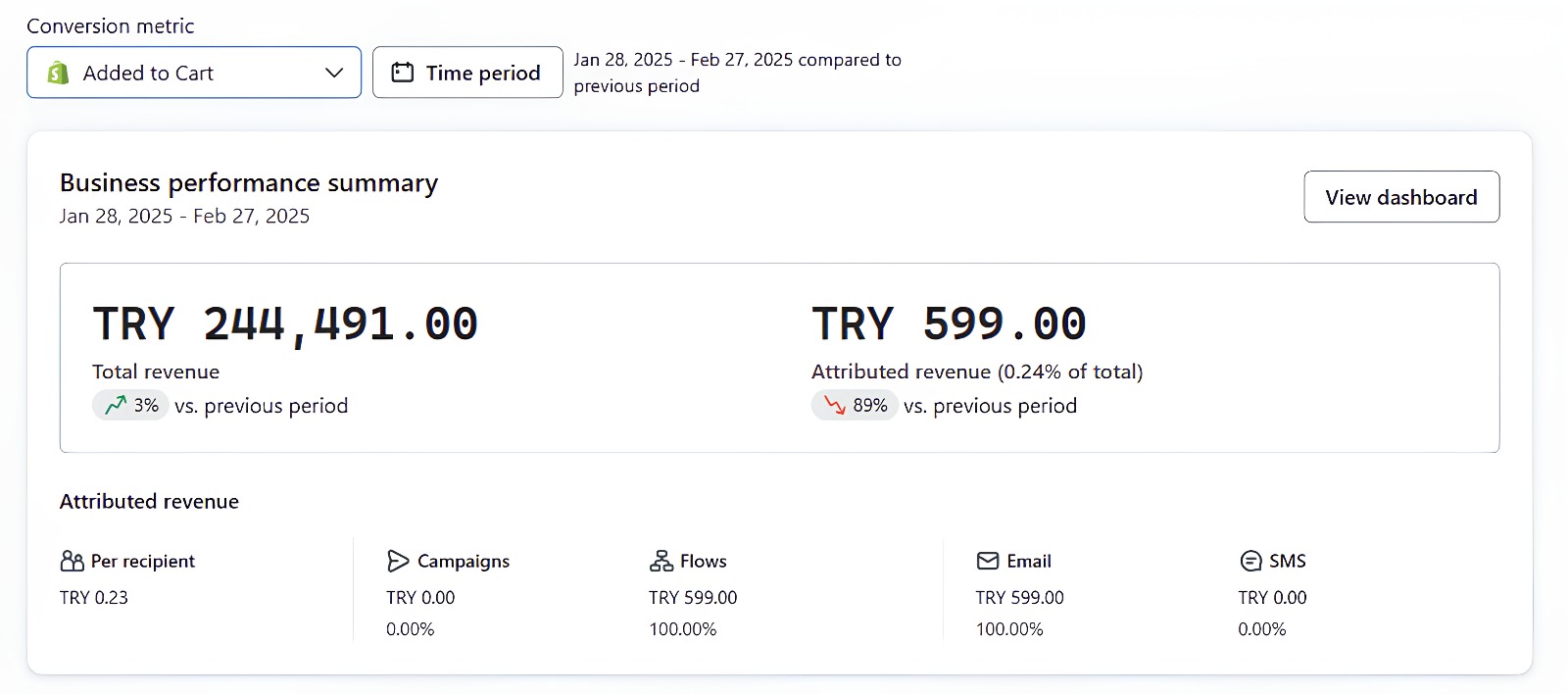Image resolution: width=1568 pixels, height=694 pixels.
Task: Open the Time period picker
Action: 467,73
